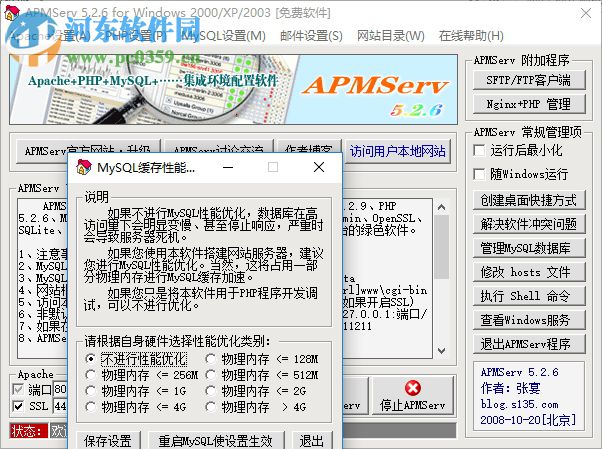This screenshot has width=602, height=449.
Task: Click 创建桌面快捷方式 button
Action: (x=529, y=200)
